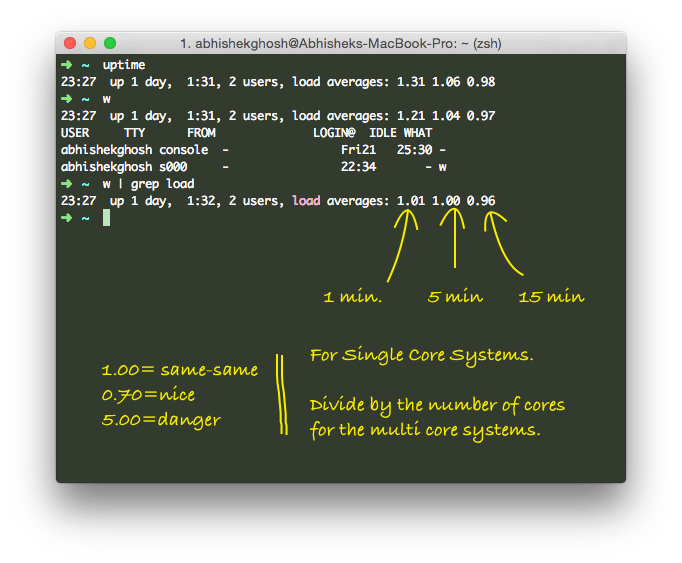Click load average value 1.00
This screenshot has width=682, height=563.
click(x=446, y=201)
